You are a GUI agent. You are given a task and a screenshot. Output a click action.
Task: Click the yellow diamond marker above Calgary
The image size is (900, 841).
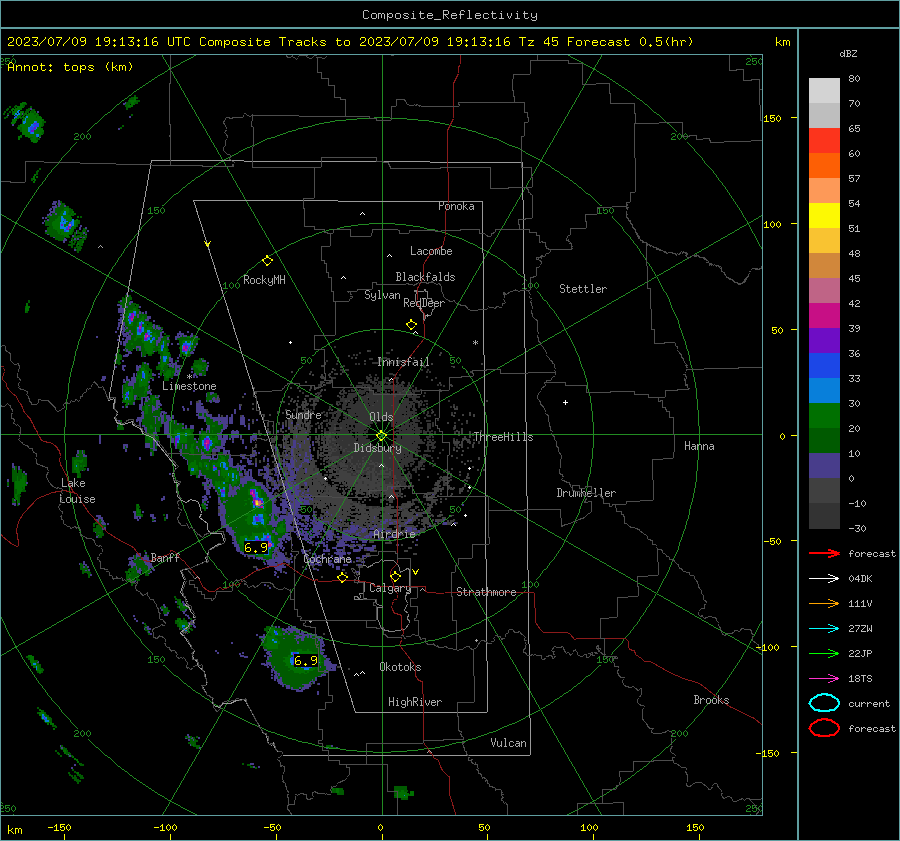[395, 576]
